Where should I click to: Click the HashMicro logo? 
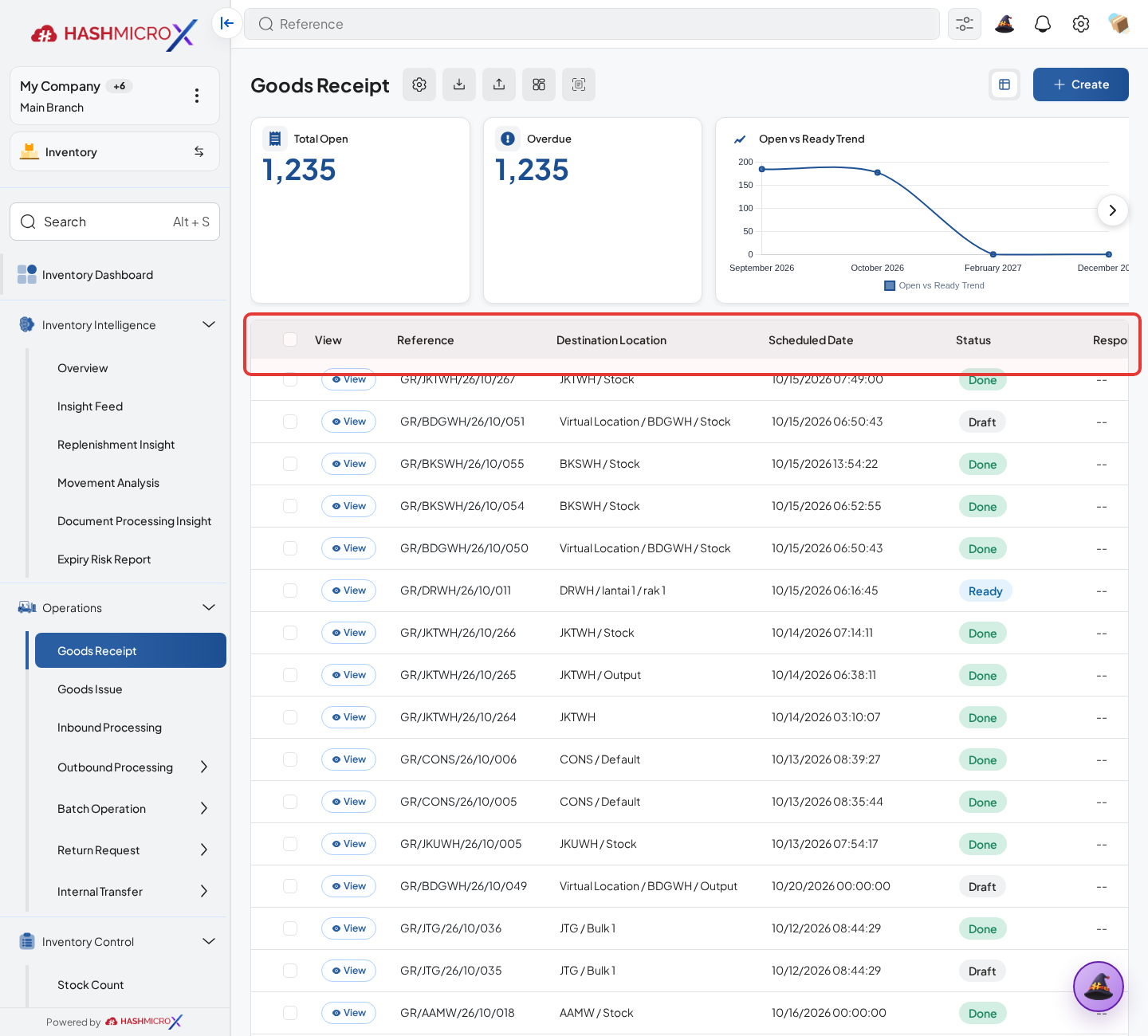tap(114, 33)
